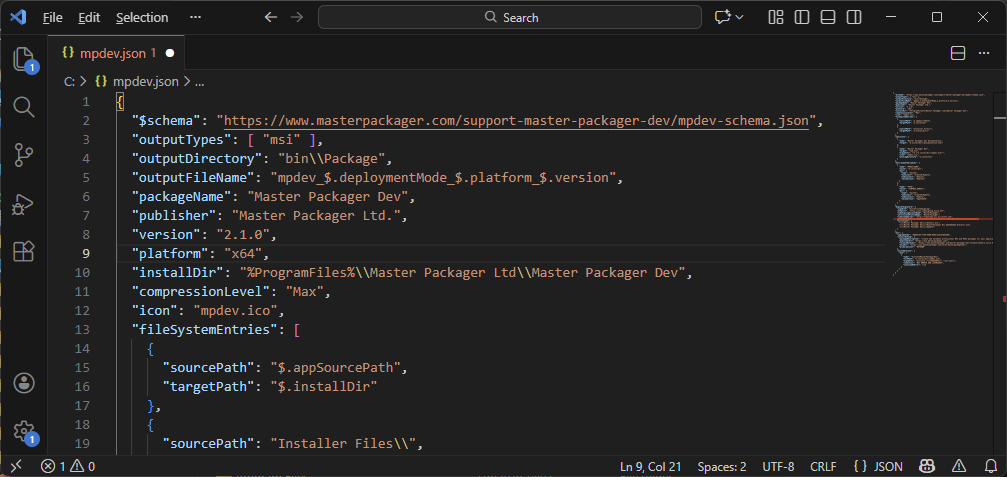The width and height of the screenshot is (1007, 477).
Task: Click the Search command center box
Action: click(510, 17)
